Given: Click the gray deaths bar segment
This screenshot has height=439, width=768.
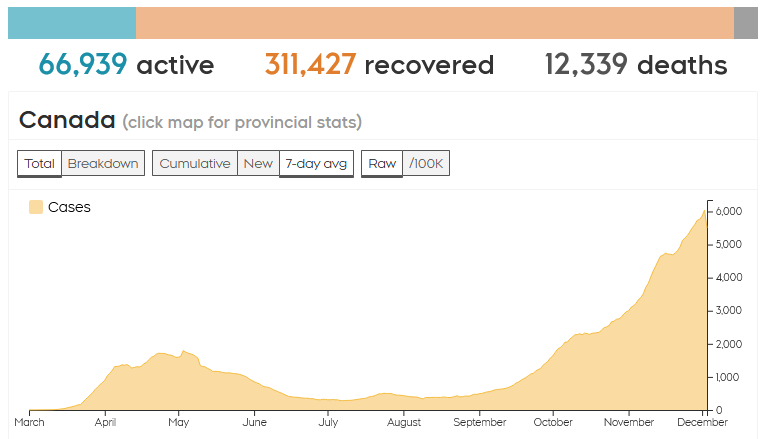Looking at the screenshot, I should [x=746, y=23].
